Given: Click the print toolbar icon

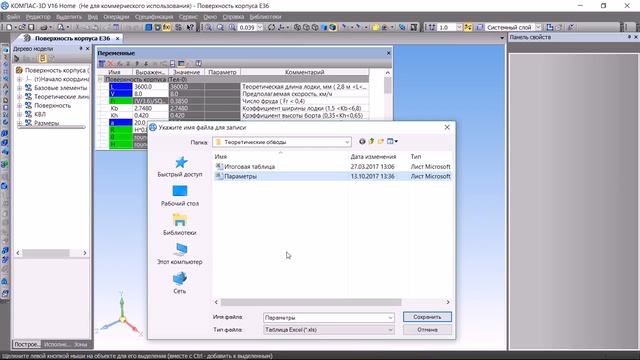Looking at the screenshot, I should tap(43, 27).
